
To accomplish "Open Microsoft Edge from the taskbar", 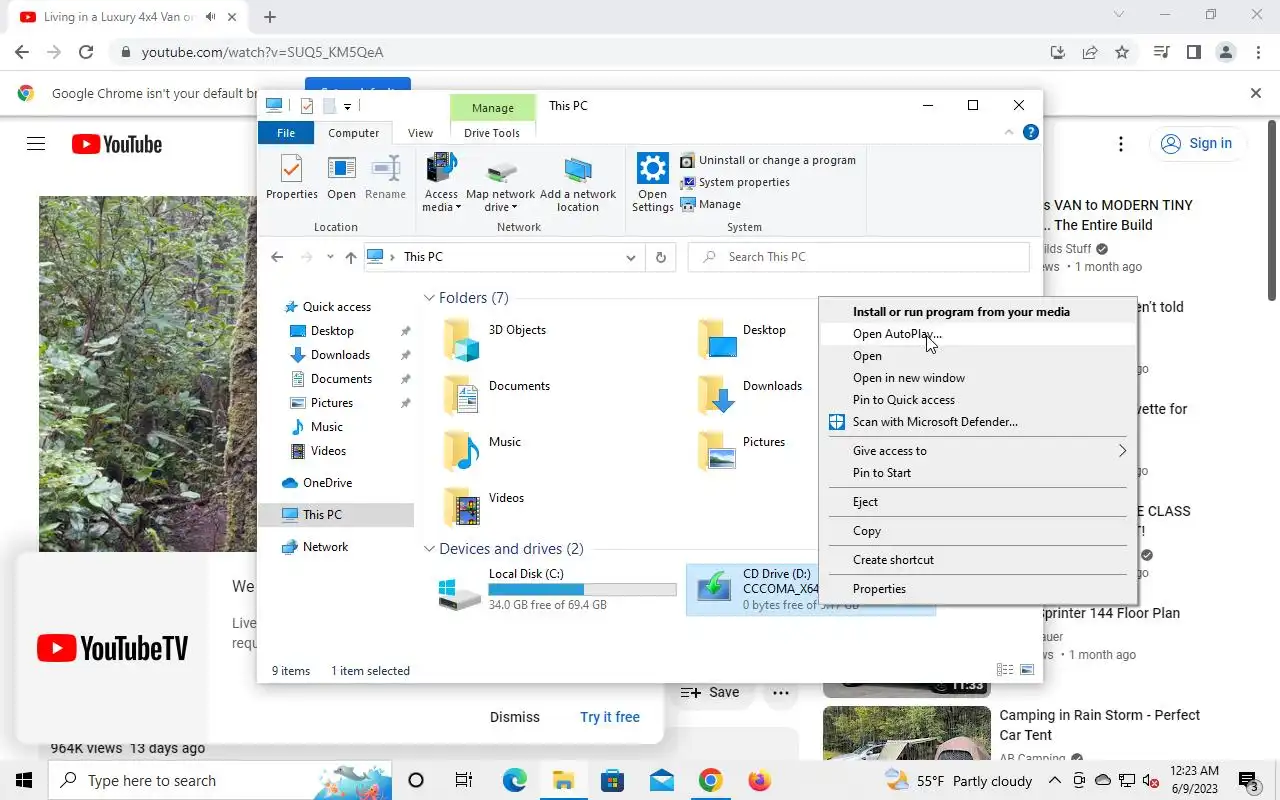I will pyautogui.click(x=514, y=780).
